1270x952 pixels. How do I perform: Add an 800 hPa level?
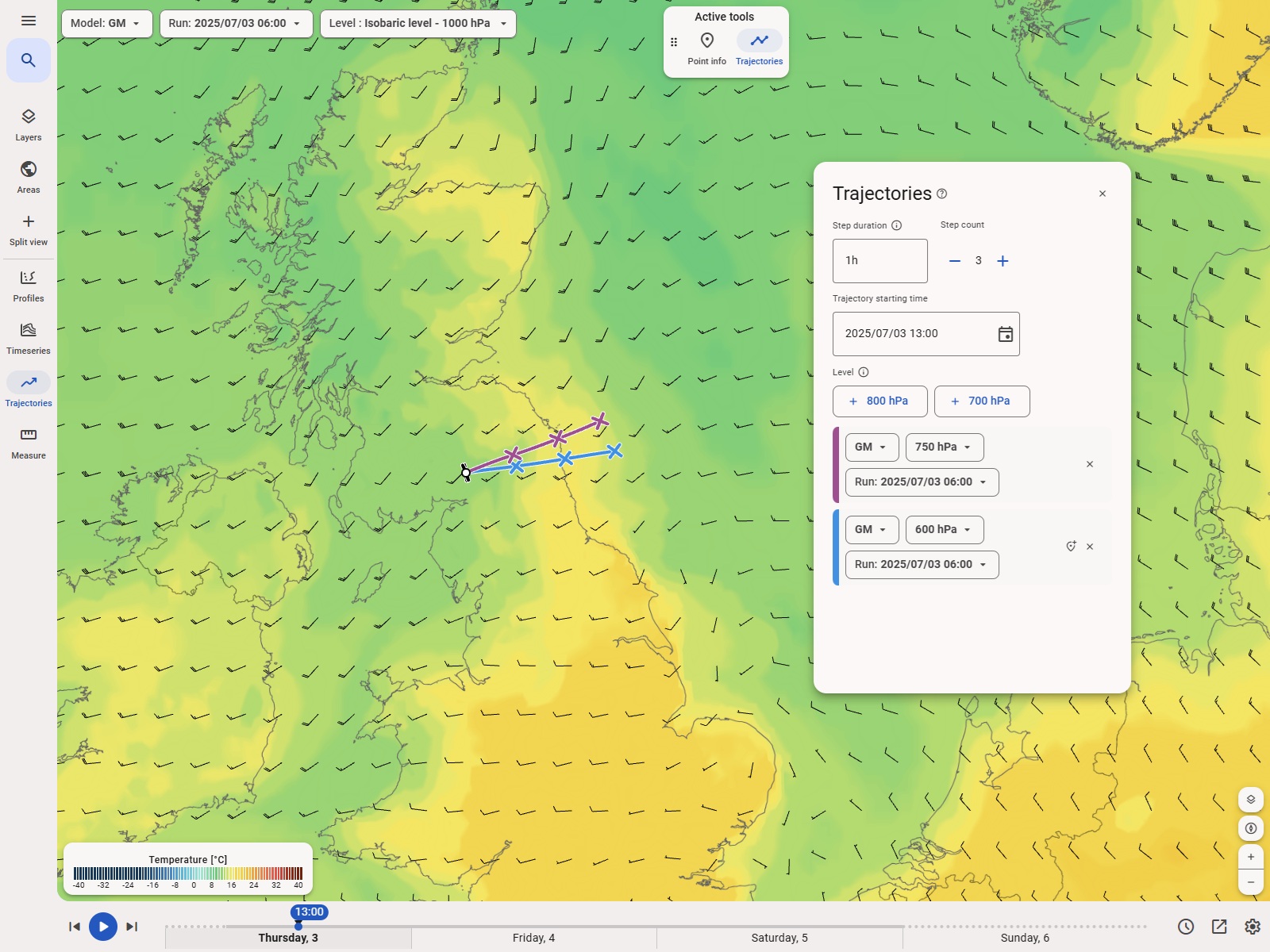click(x=879, y=401)
